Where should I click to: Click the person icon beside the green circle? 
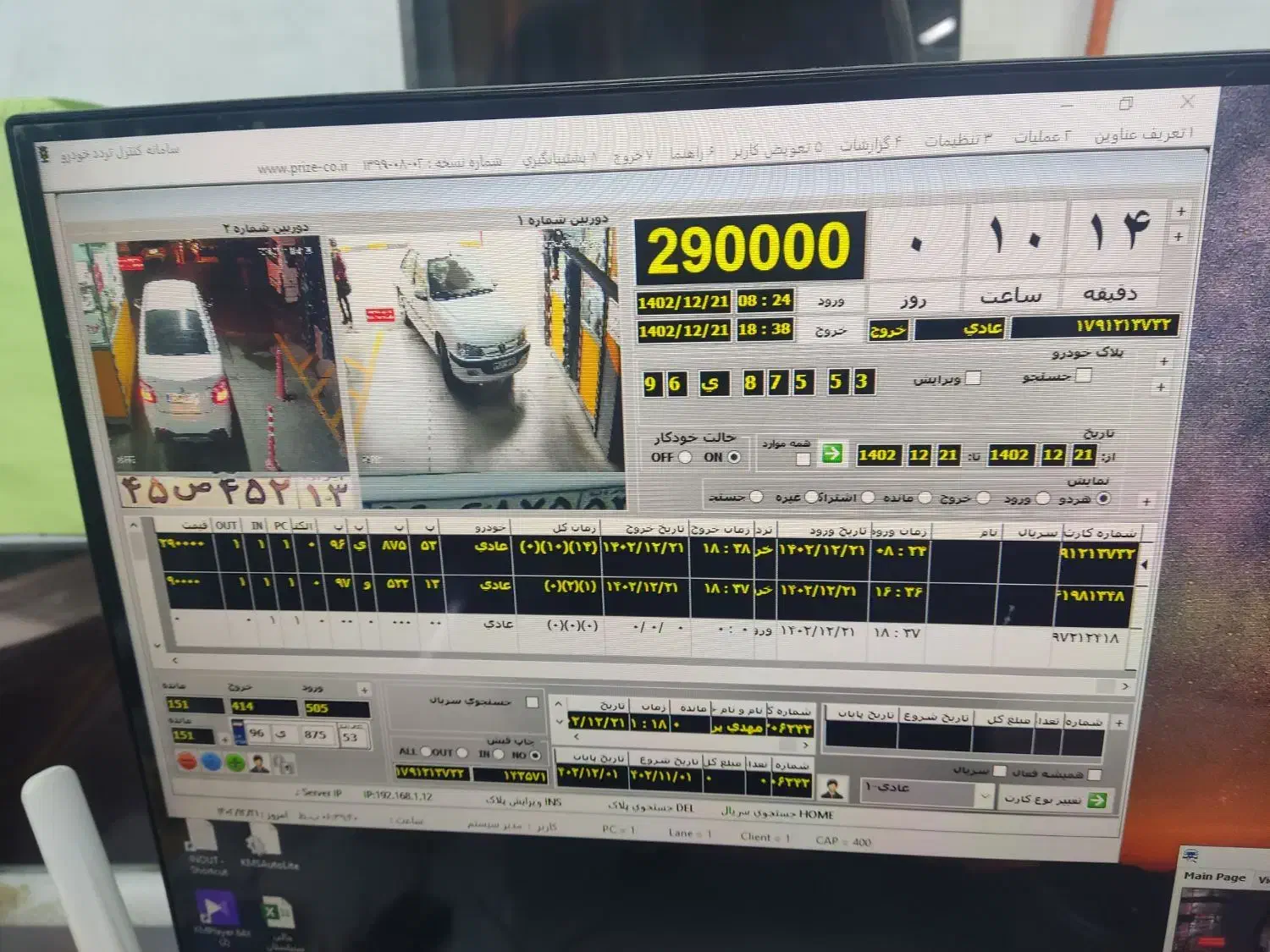pyautogui.click(x=259, y=763)
